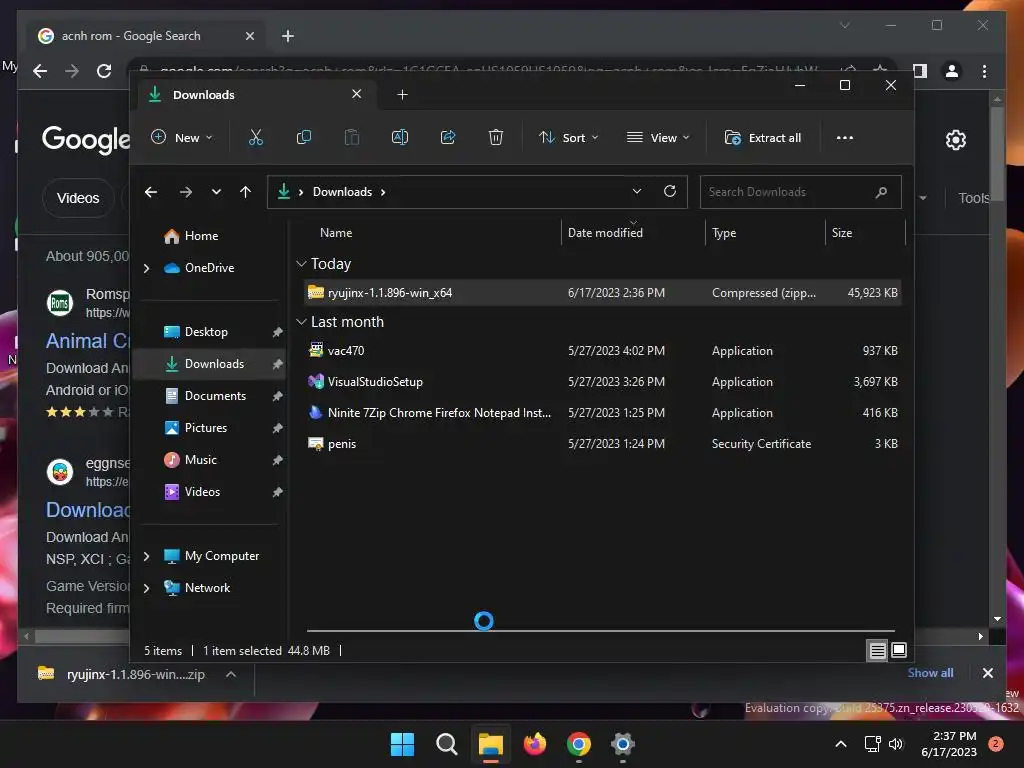Select the vac470 application file
The height and width of the screenshot is (768, 1024).
(x=603, y=351)
